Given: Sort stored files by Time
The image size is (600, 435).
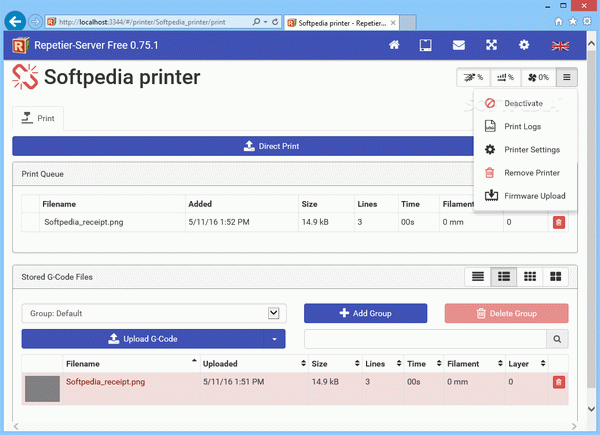Looking at the screenshot, I should pyautogui.click(x=424, y=363).
